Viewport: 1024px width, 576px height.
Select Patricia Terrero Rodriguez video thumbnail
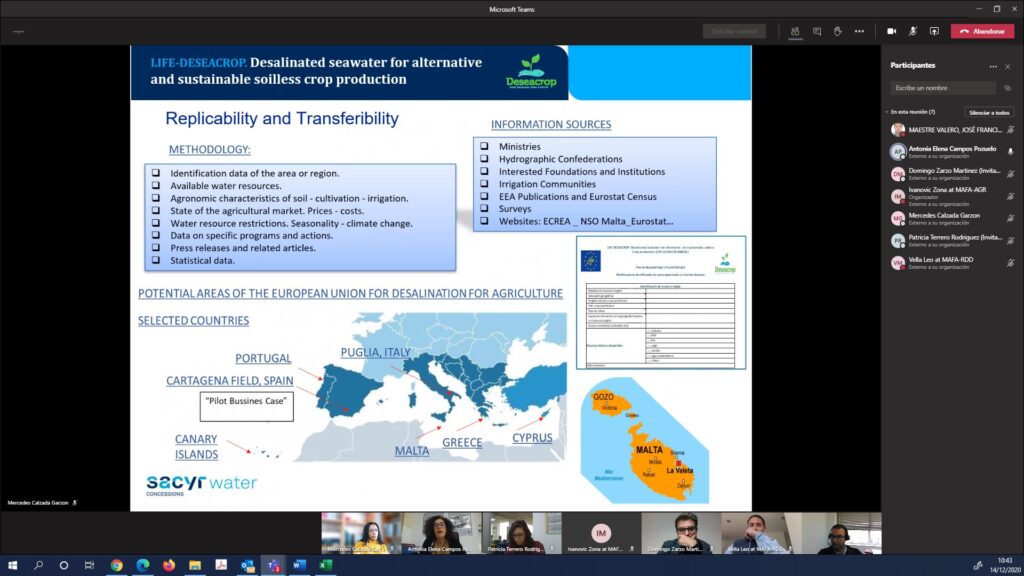(522, 533)
